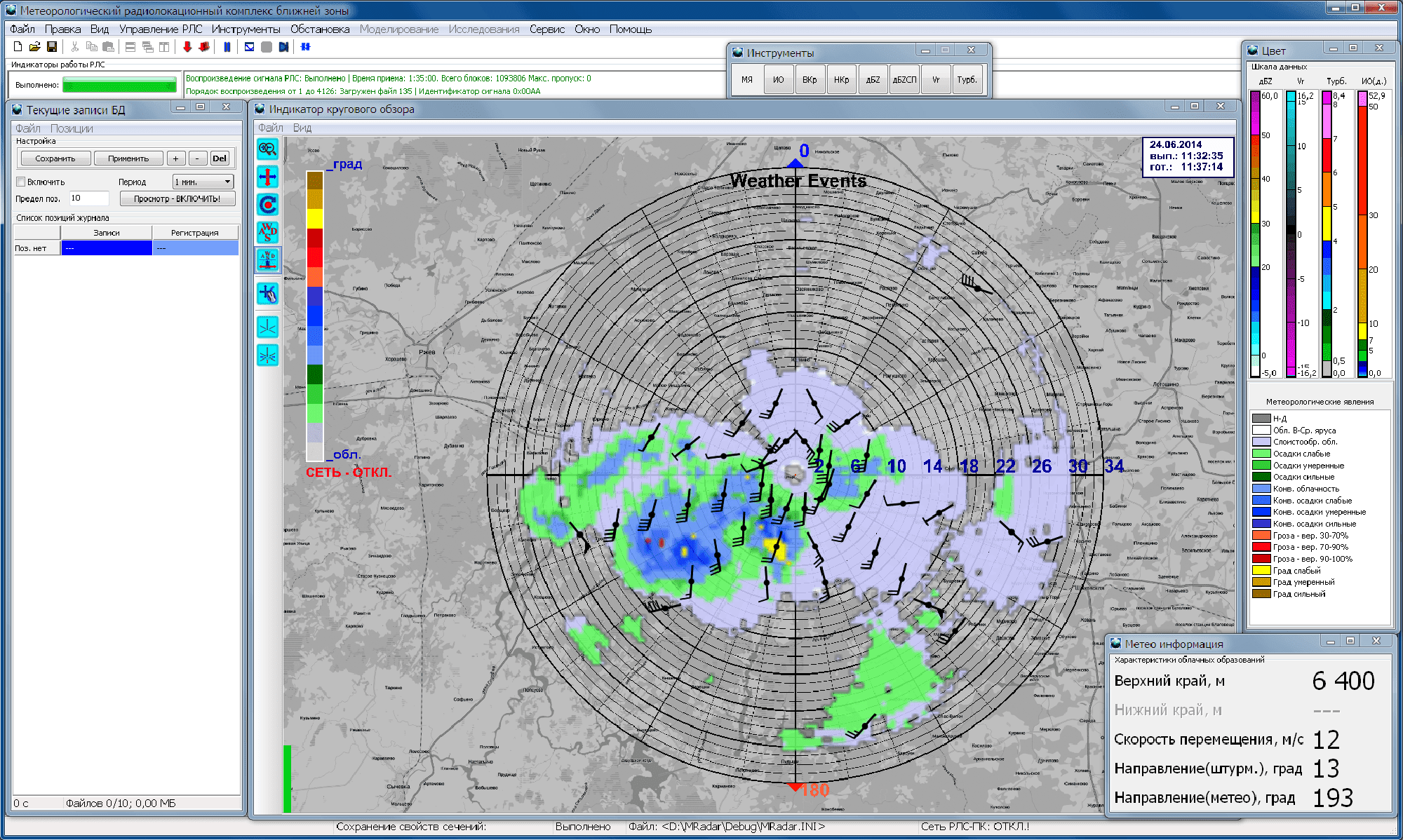
Task: Click the Copy pages toolbar icon
Action: point(91,47)
